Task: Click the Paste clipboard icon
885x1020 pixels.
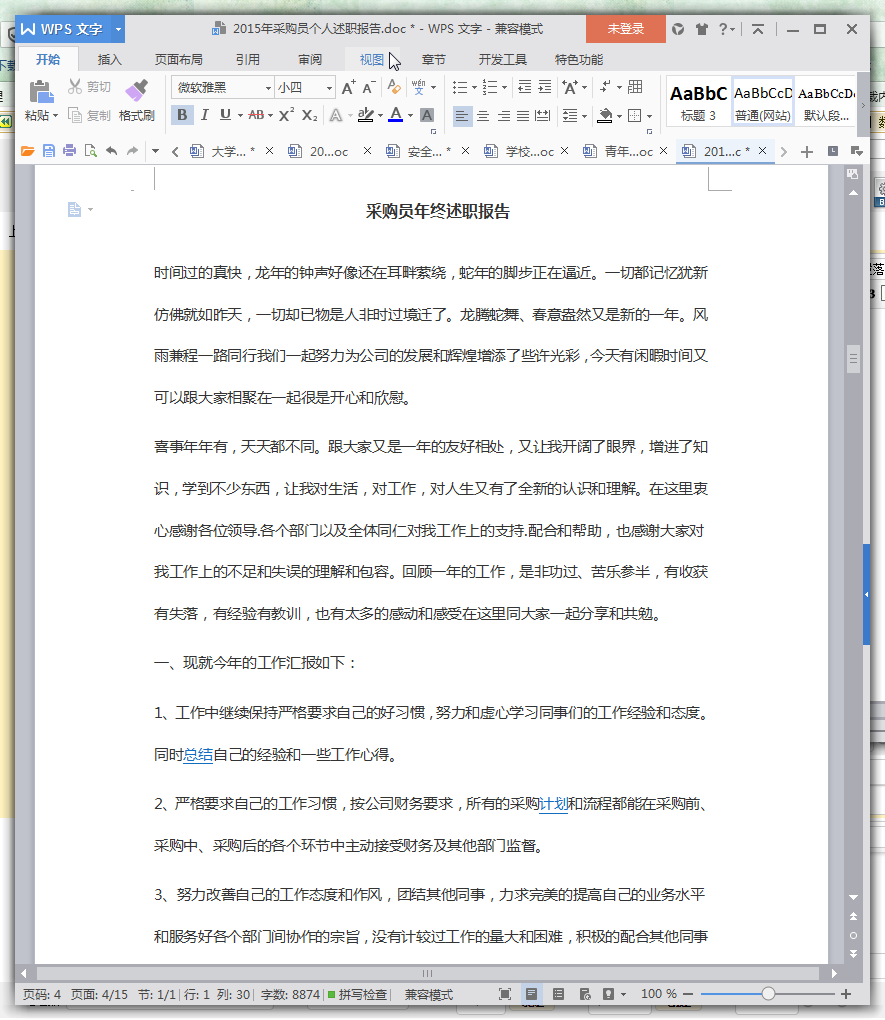Action: (x=41, y=92)
